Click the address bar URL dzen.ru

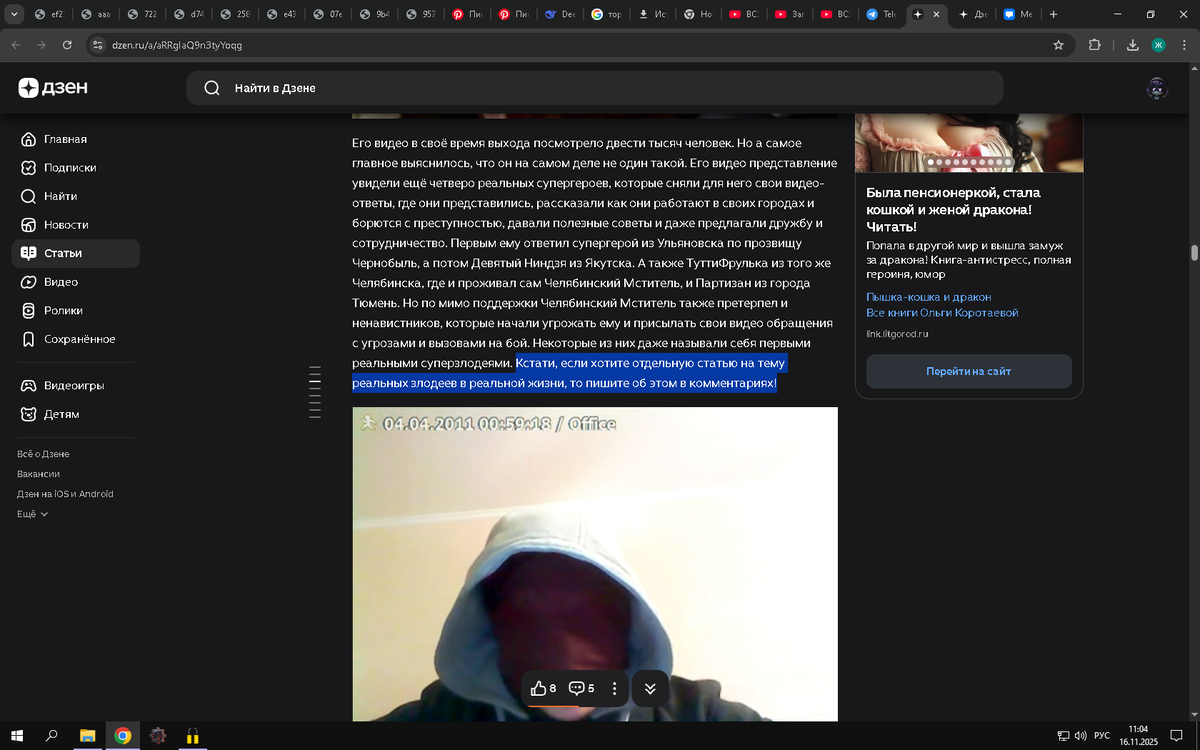coord(177,45)
